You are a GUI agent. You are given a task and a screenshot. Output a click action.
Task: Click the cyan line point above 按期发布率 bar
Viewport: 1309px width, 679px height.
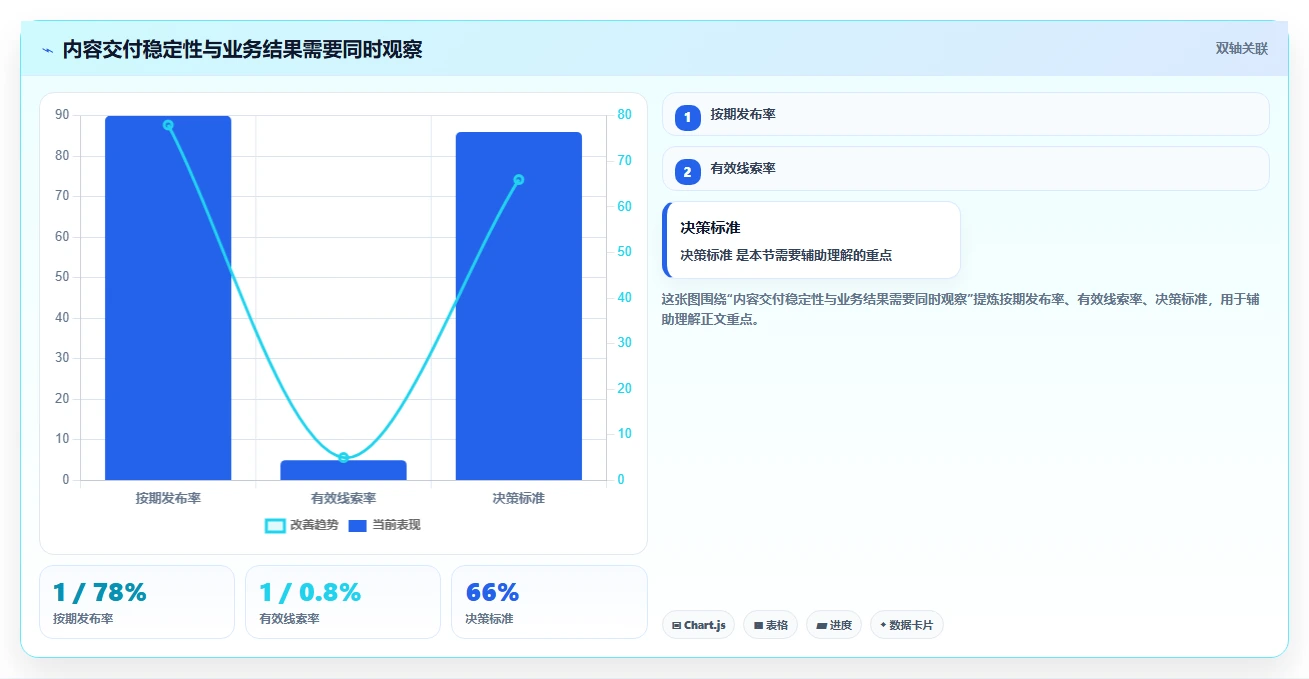click(x=168, y=125)
